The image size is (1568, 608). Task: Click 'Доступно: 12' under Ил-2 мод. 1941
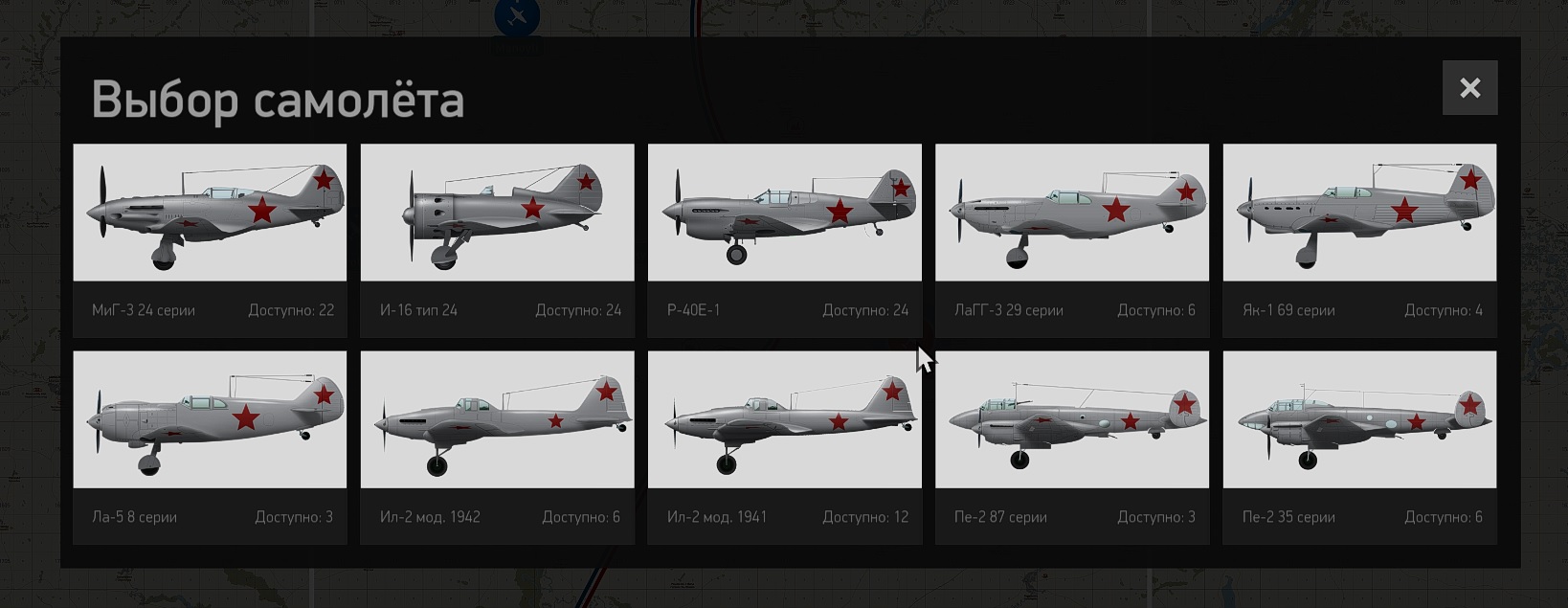[865, 517]
